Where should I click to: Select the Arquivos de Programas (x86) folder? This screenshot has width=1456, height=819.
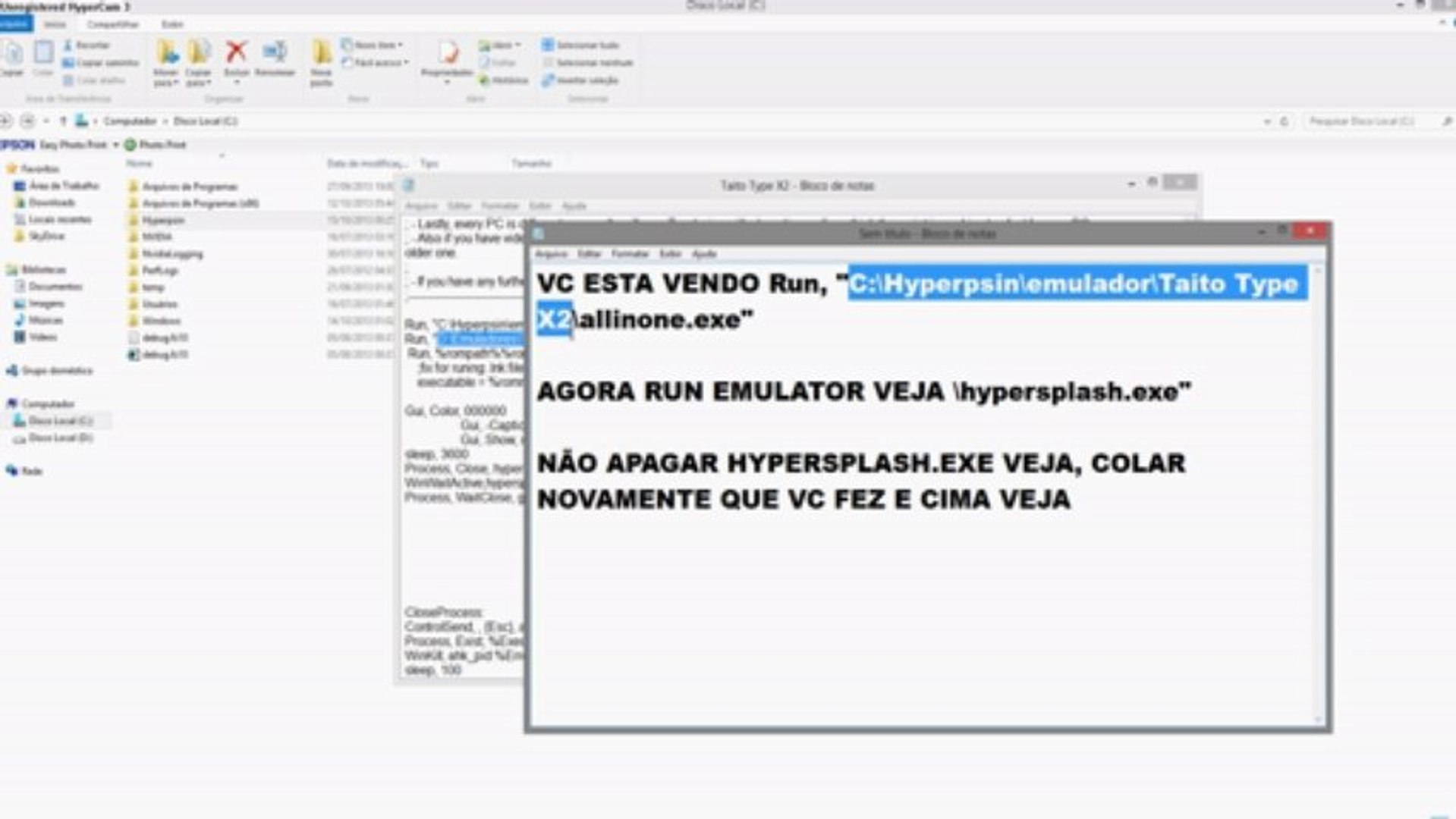[x=193, y=203]
